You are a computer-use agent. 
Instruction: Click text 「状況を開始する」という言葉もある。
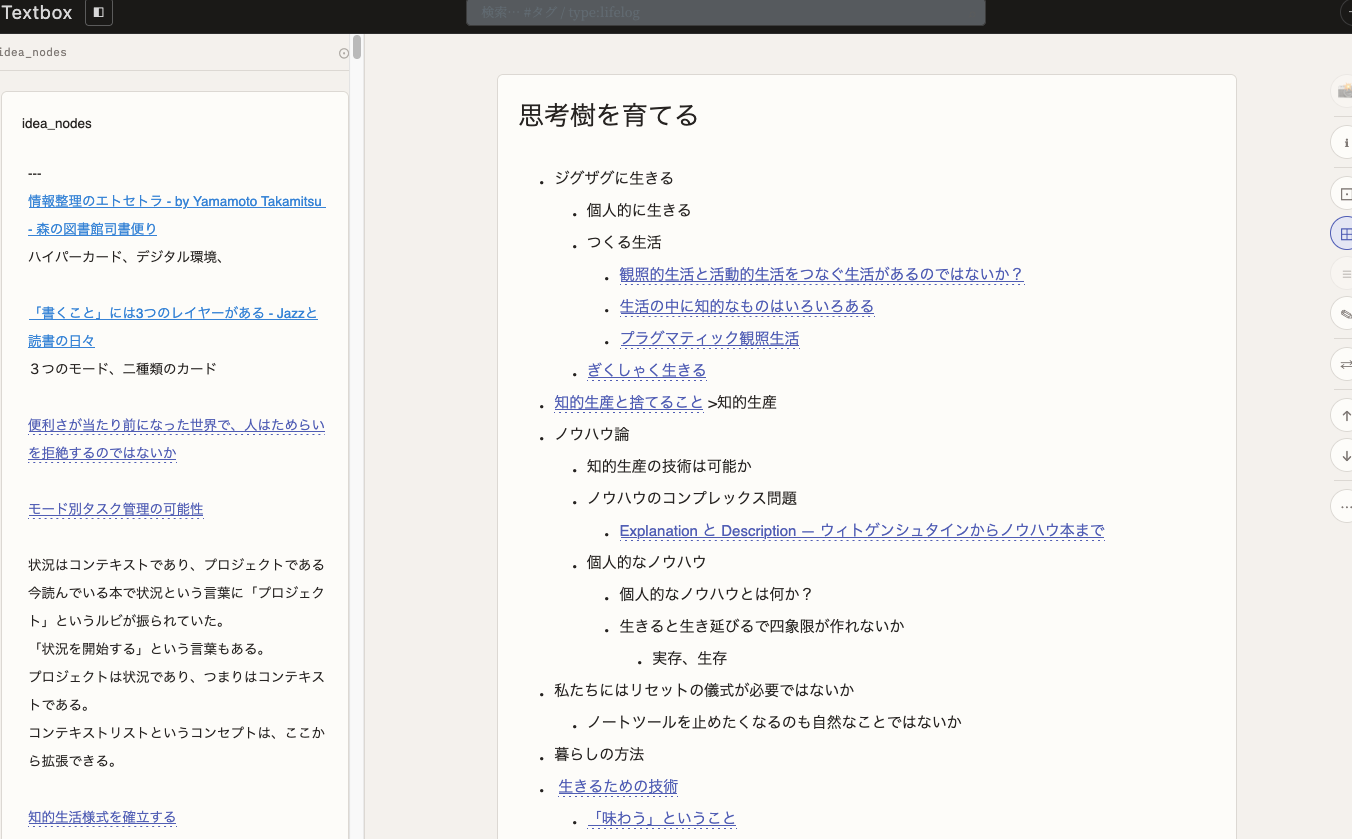[x=147, y=649]
